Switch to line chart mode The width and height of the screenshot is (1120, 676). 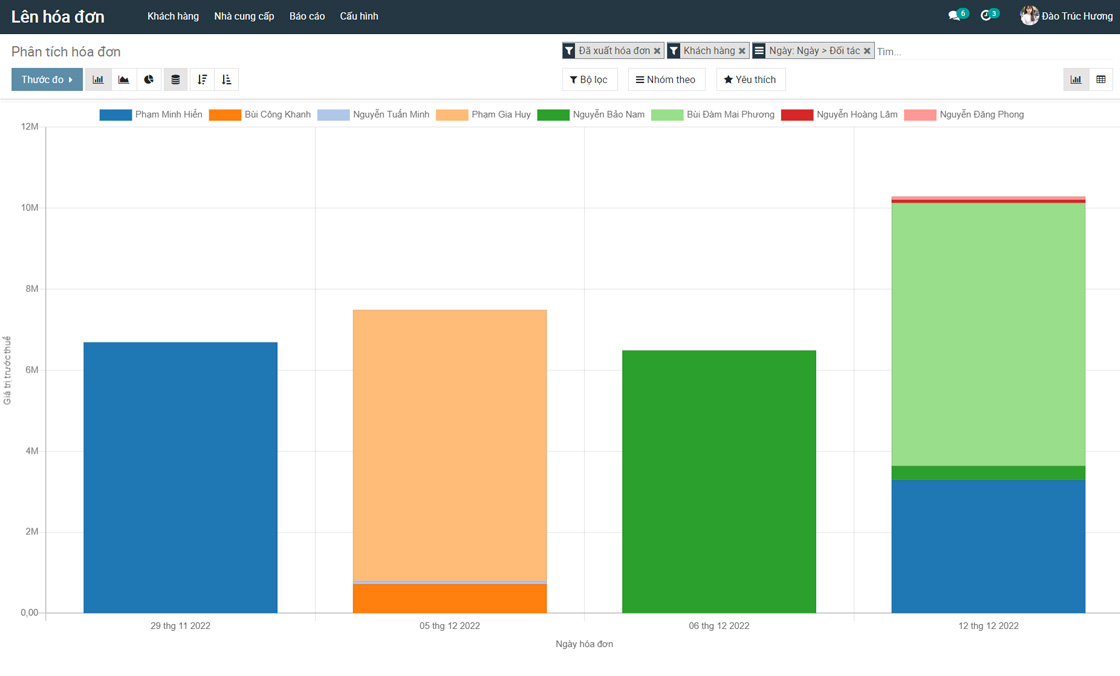point(124,80)
